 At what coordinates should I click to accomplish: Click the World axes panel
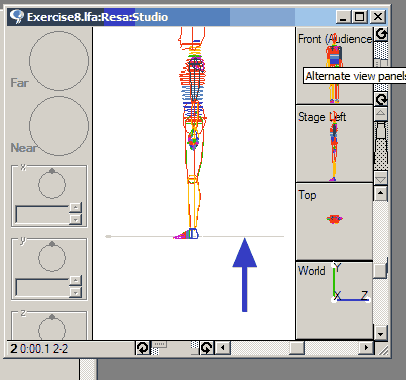[334, 300]
